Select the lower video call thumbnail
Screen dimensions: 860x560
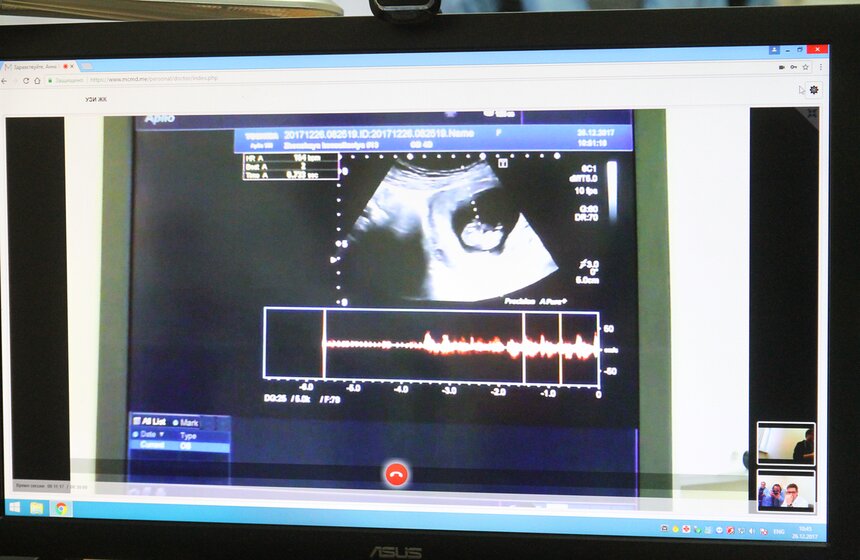[785, 490]
